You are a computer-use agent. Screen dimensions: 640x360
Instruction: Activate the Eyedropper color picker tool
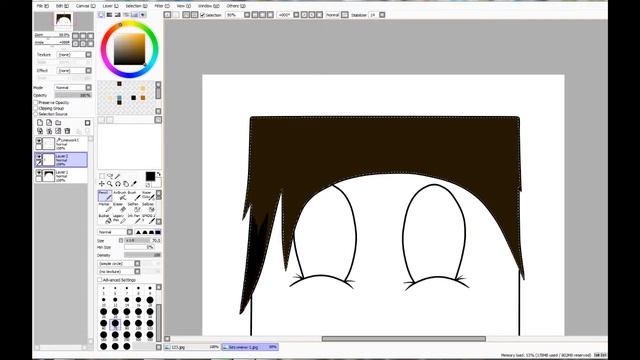[x=133, y=184]
